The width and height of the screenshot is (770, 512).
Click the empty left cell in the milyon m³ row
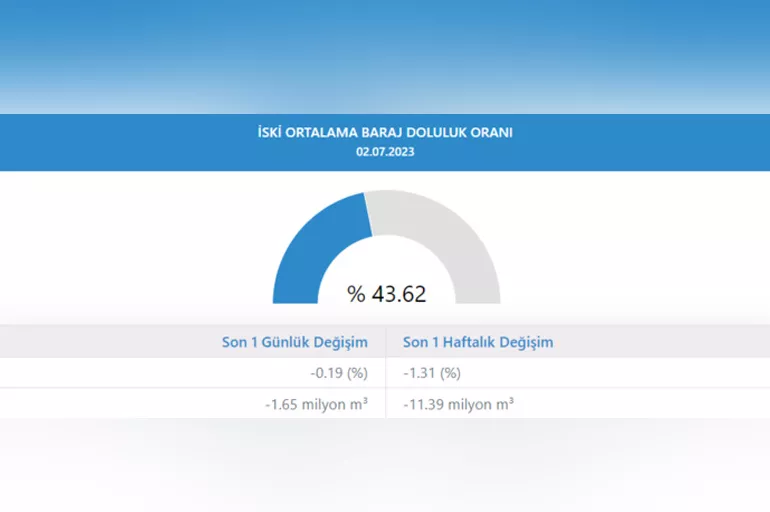click(x=80, y=404)
